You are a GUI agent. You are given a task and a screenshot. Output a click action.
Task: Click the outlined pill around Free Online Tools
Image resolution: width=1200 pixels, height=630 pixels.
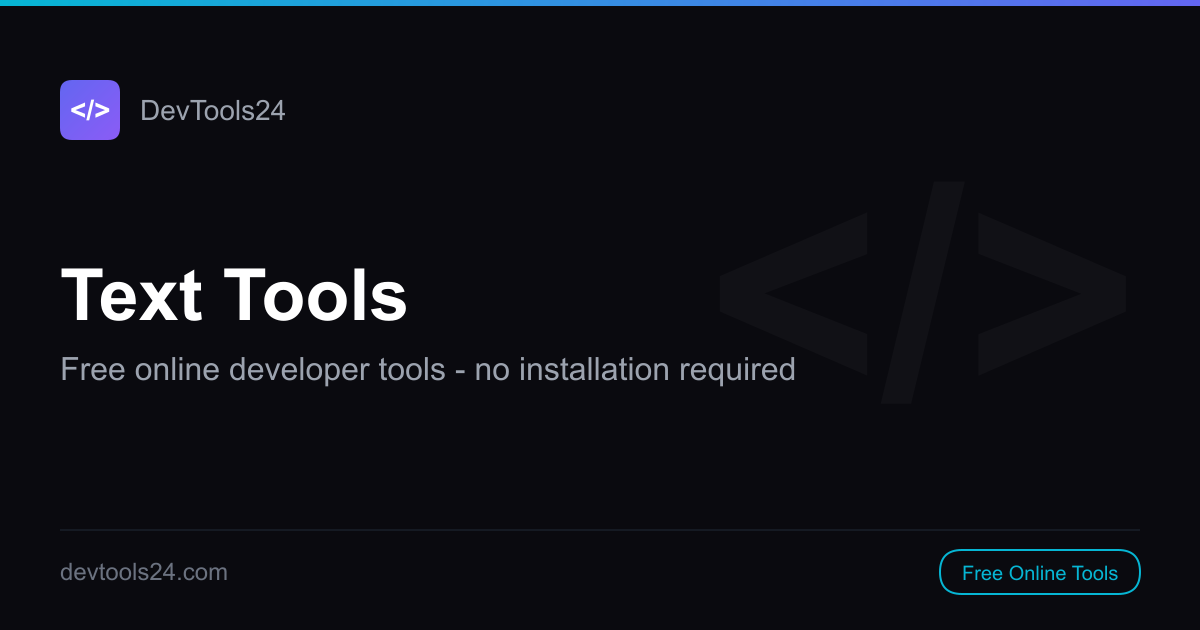point(1040,572)
